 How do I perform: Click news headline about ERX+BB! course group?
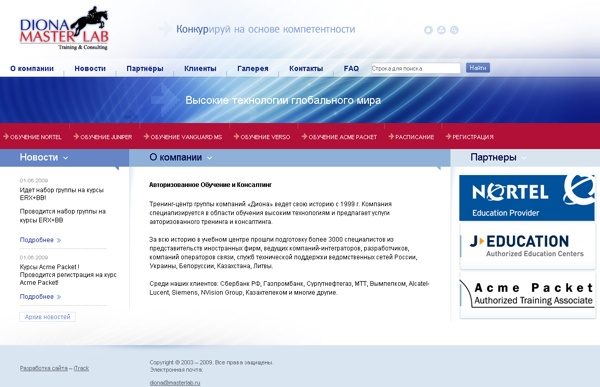(62, 194)
